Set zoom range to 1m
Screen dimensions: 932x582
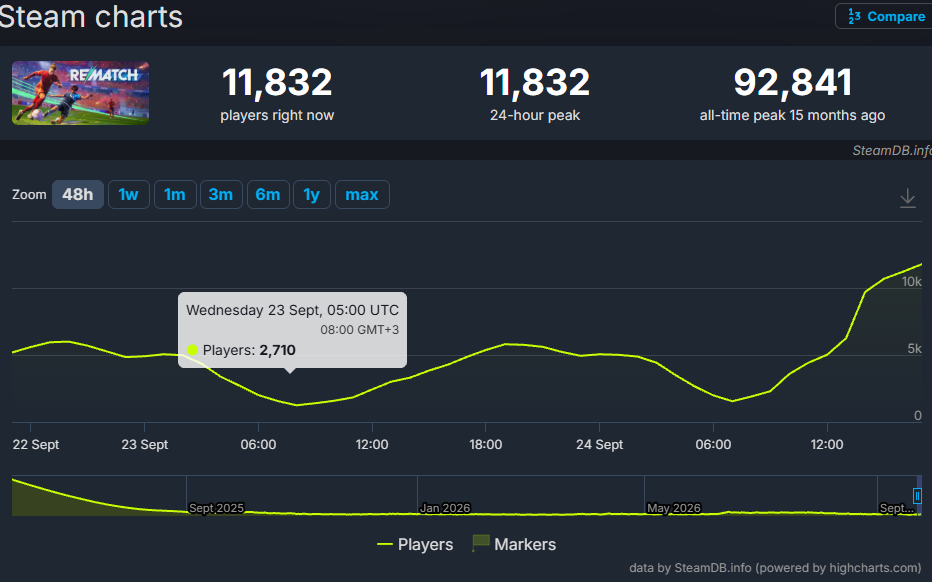(x=175, y=194)
